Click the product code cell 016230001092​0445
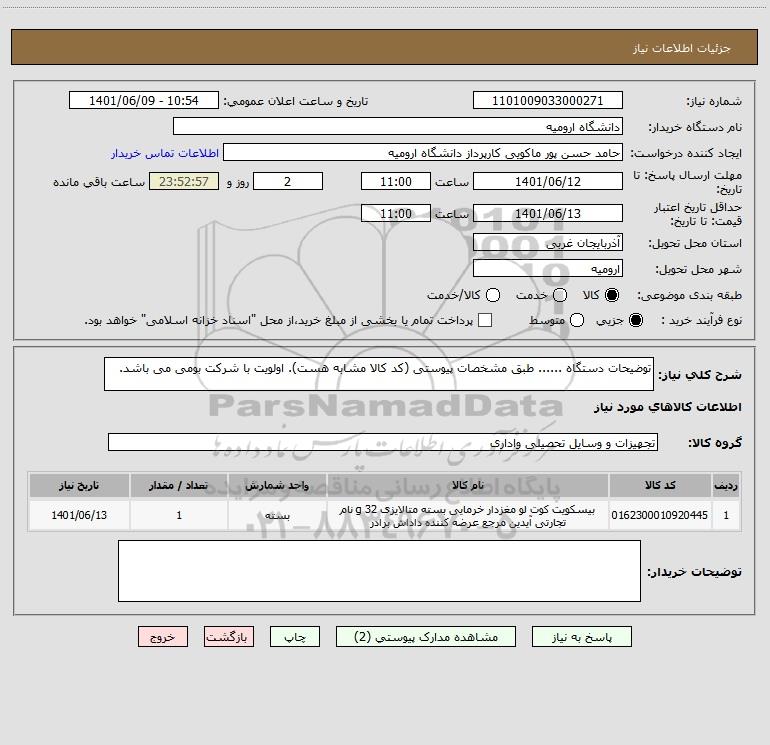 point(660,515)
